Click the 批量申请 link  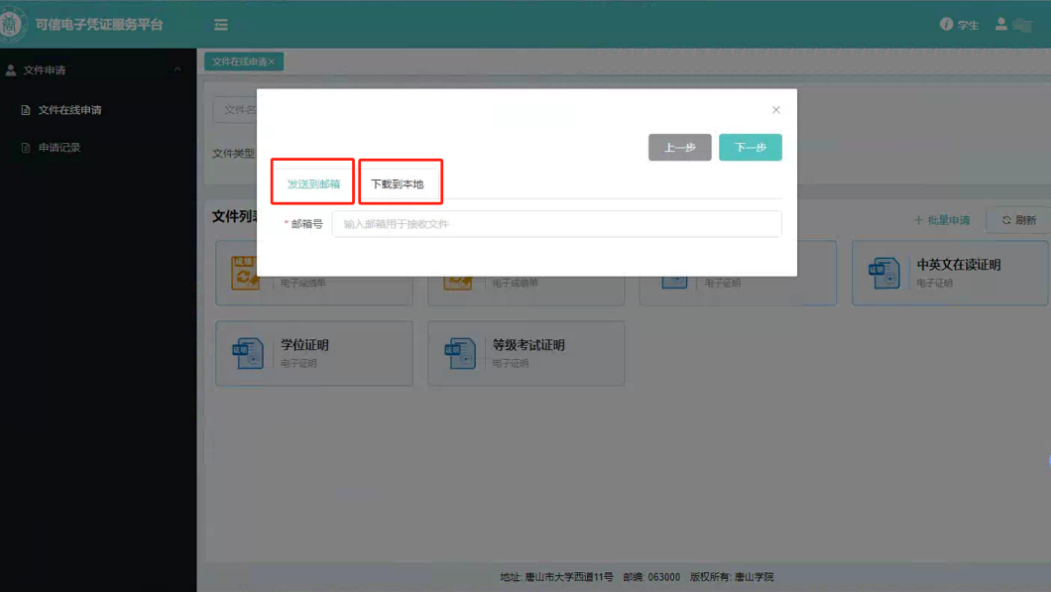[942, 220]
